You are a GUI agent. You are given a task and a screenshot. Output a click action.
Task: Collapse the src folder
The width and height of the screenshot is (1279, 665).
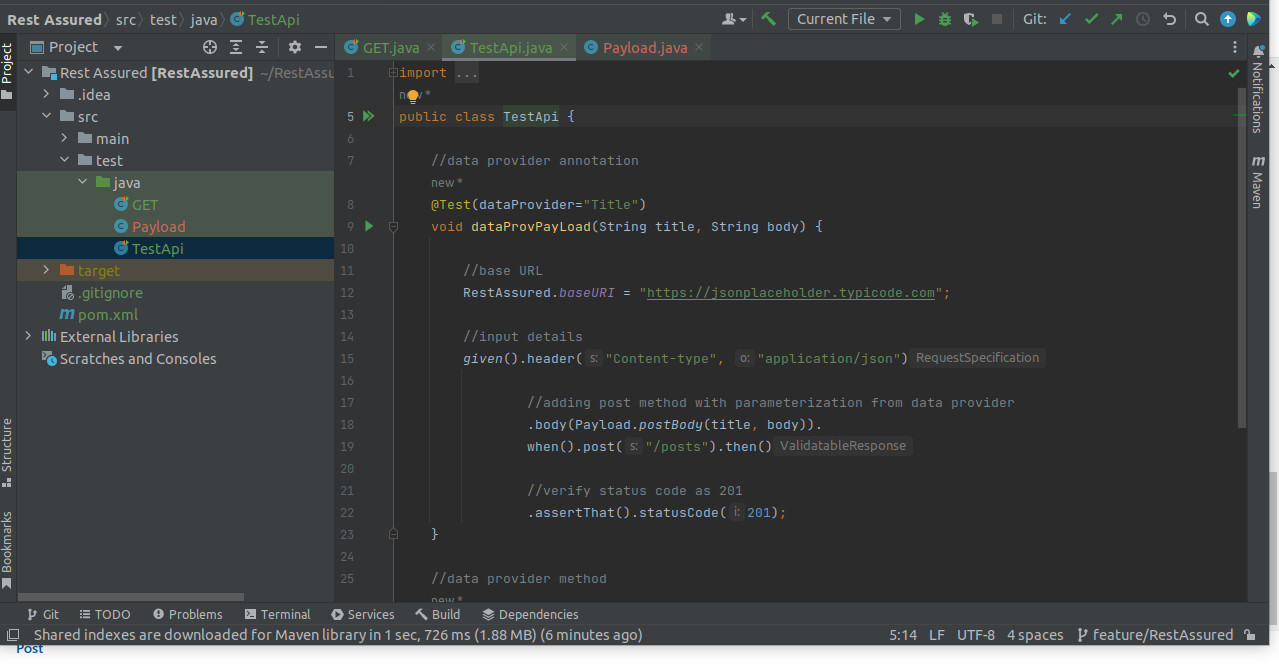(46, 116)
